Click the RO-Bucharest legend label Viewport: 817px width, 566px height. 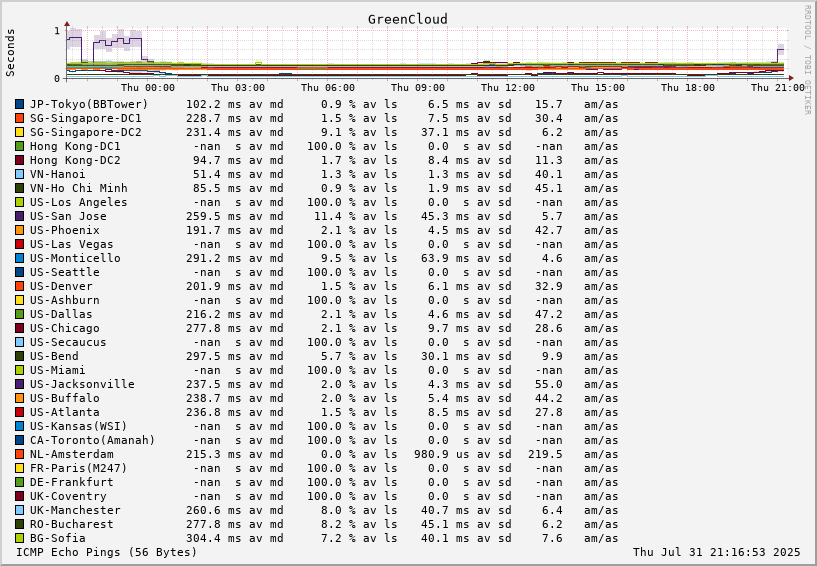71,524
